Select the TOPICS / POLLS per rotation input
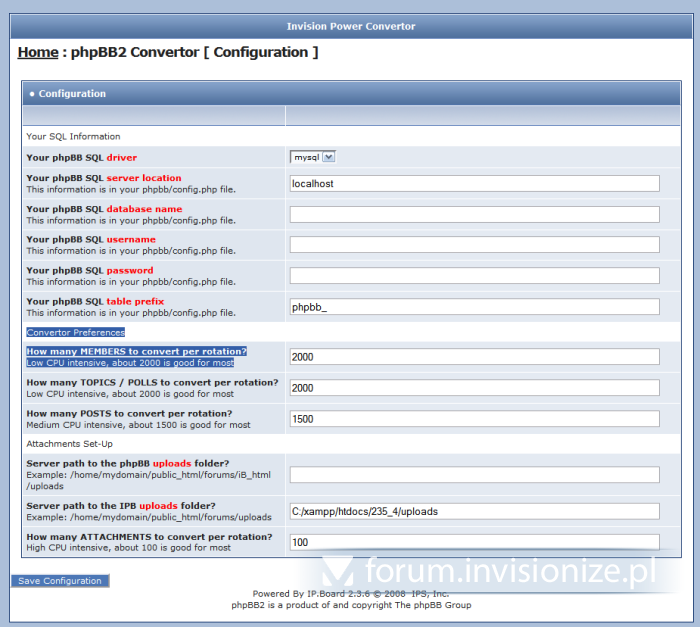The image size is (700, 627). click(x=474, y=388)
